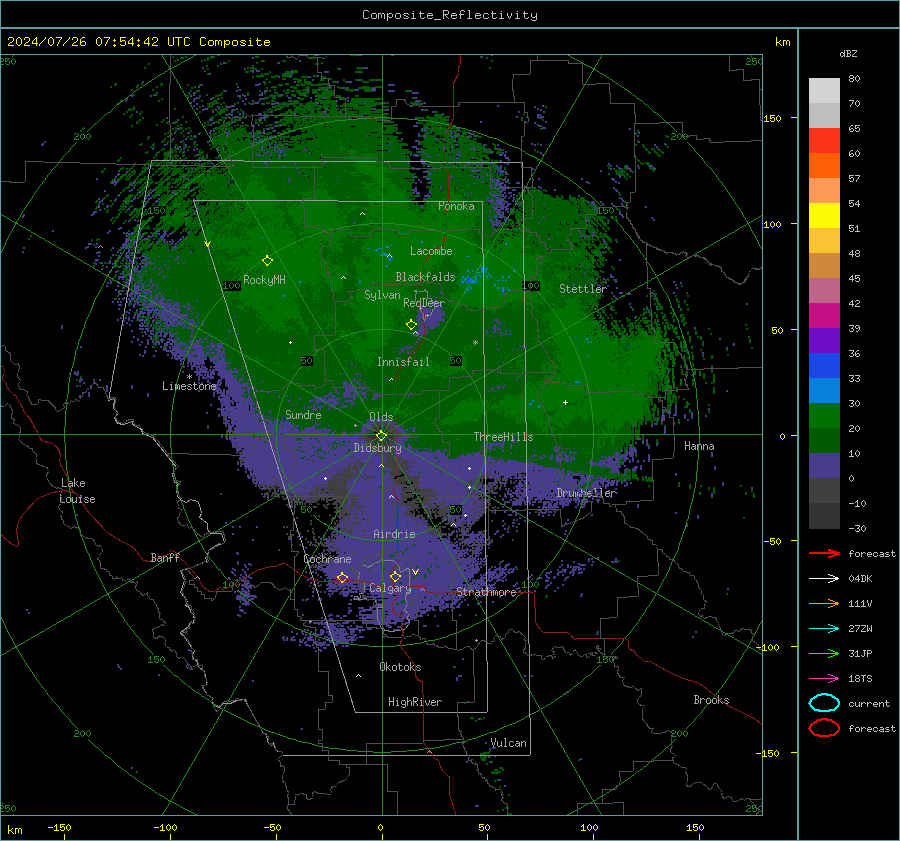Select the white 04DK arrow icon
The height and width of the screenshot is (841, 900).
click(824, 578)
